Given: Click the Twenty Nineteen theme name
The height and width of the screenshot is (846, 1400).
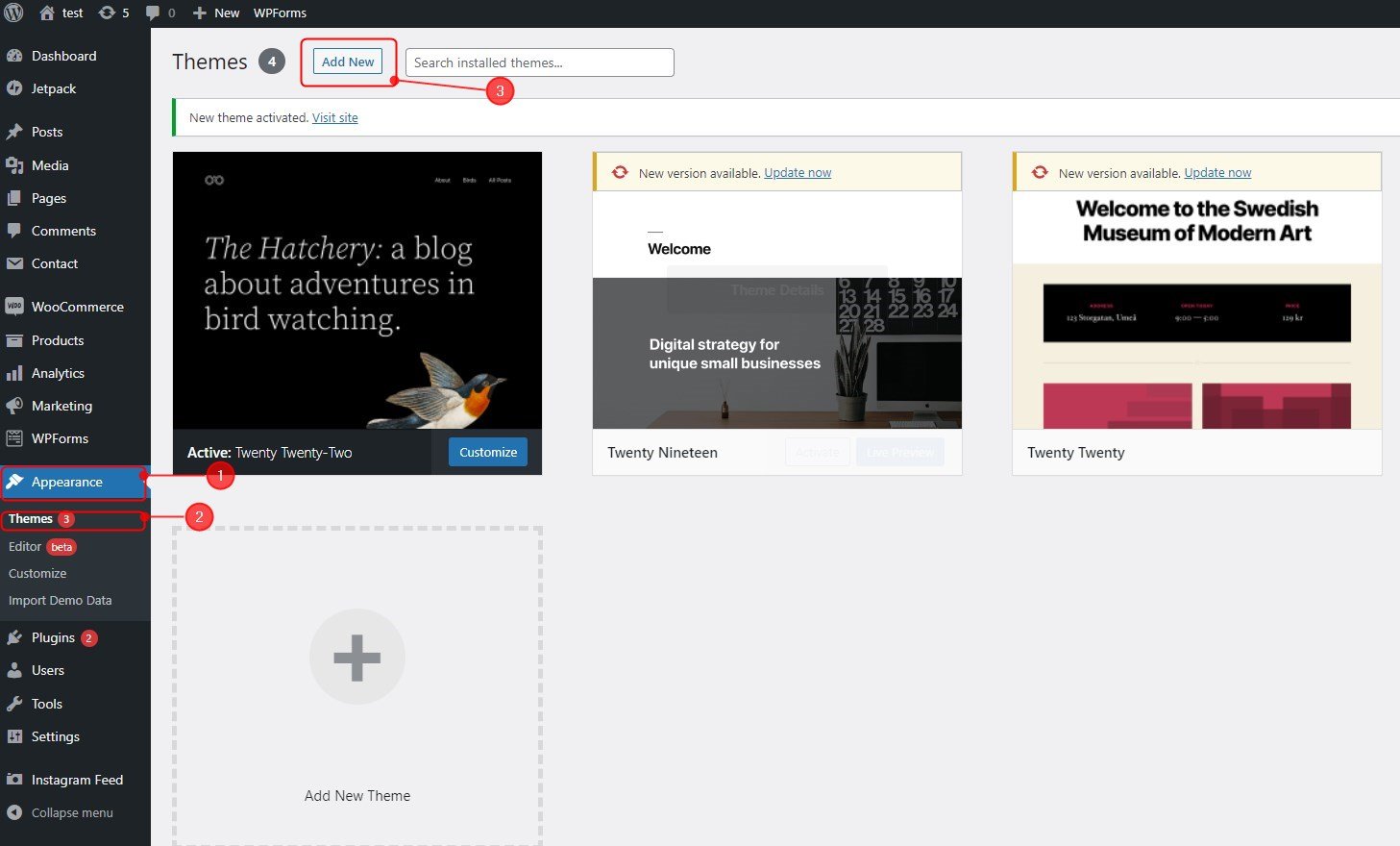Looking at the screenshot, I should 662,453.
